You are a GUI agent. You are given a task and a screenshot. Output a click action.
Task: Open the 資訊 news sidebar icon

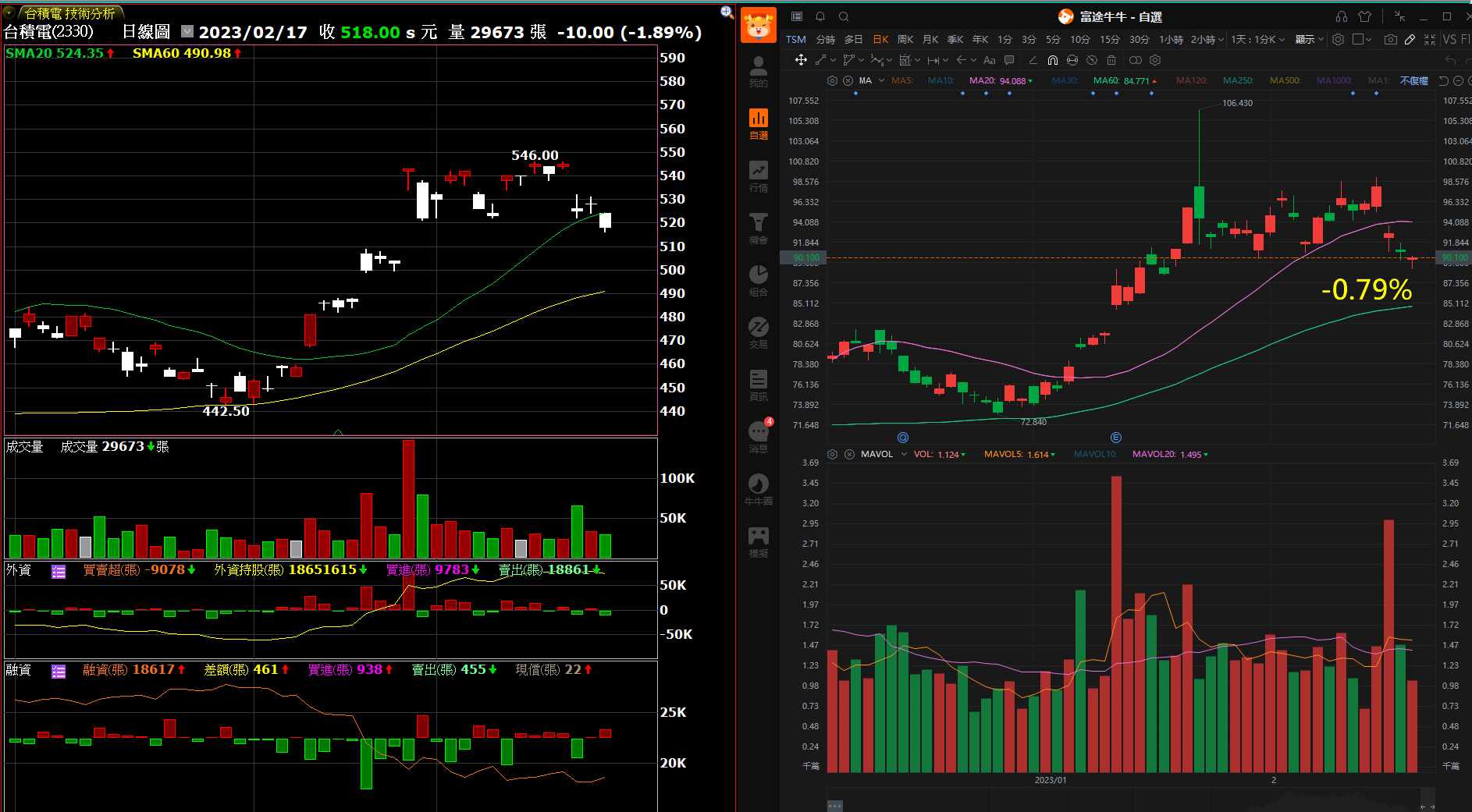[759, 385]
